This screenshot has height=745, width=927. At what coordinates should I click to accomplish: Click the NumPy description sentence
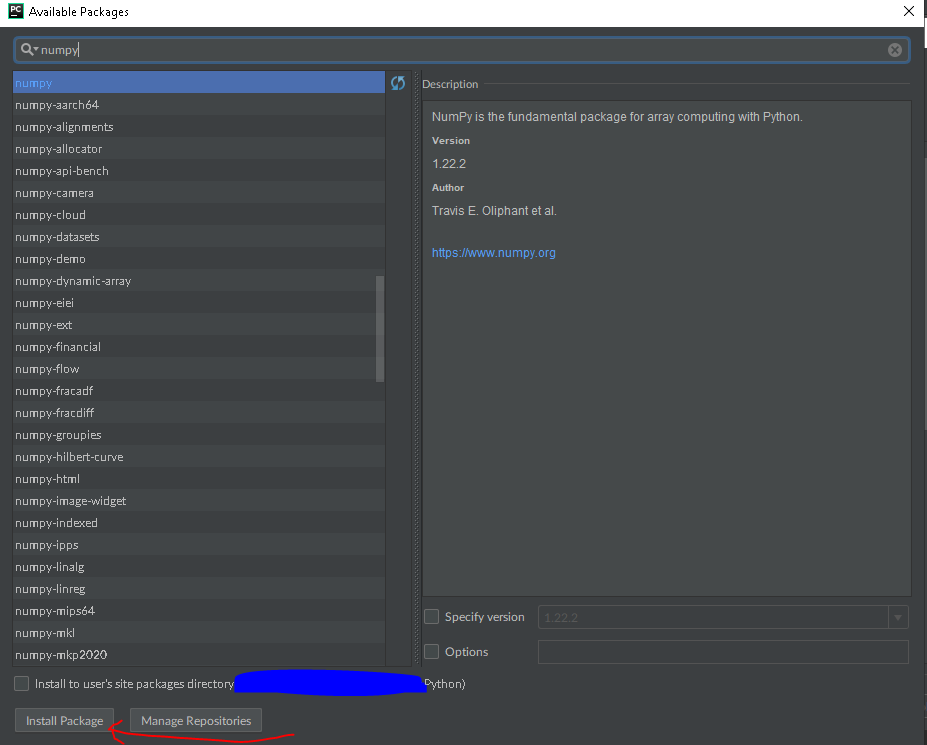click(617, 116)
